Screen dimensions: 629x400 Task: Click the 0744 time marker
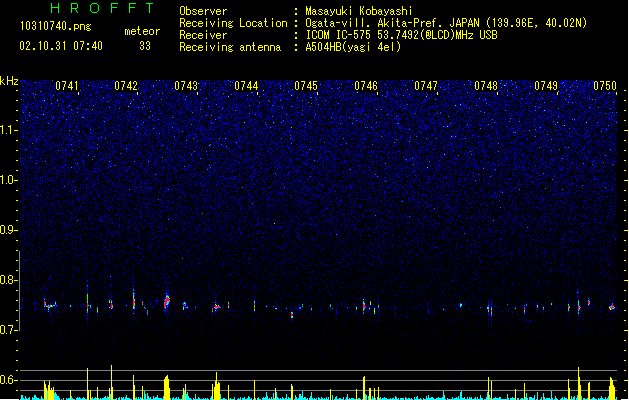[x=246, y=86]
